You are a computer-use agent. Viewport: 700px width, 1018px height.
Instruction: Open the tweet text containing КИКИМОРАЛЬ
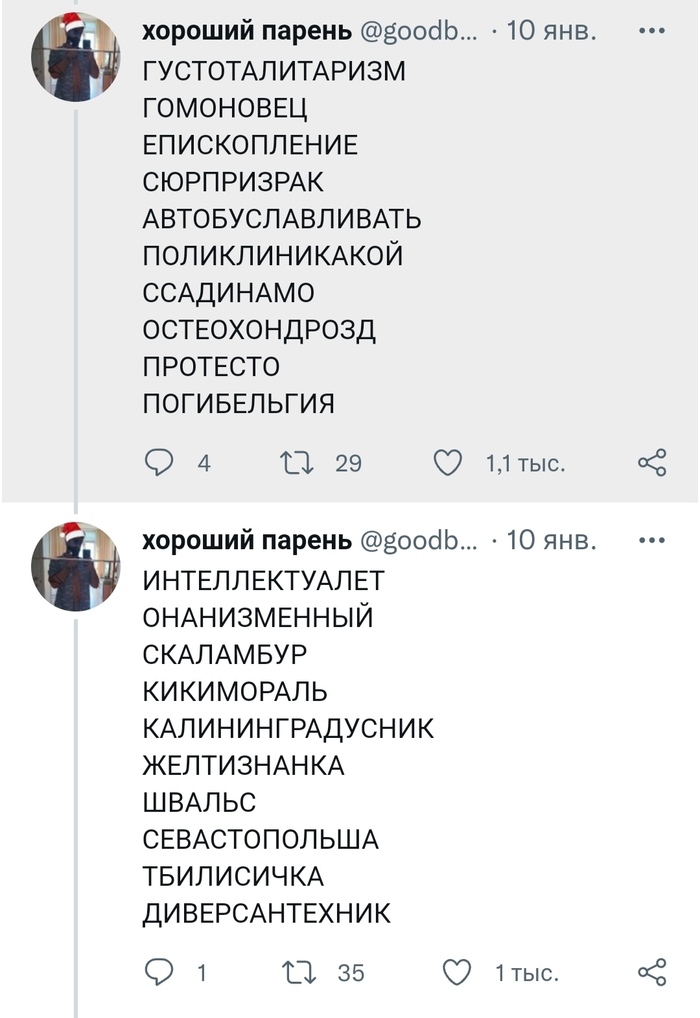click(235, 691)
